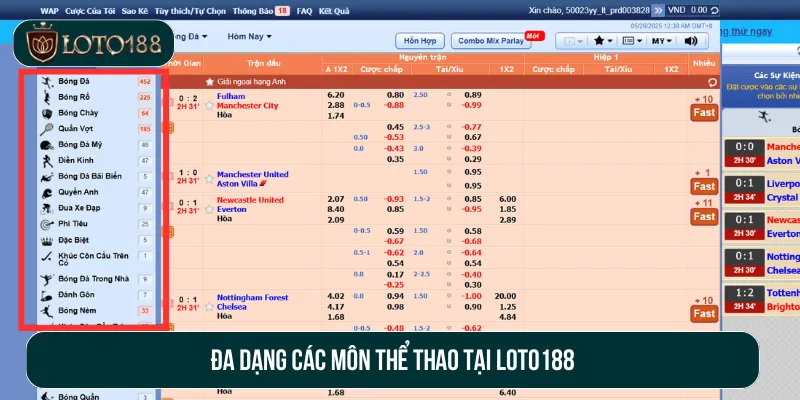Click the 452 count badge beside Bóng Đá
The width and height of the screenshot is (800, 400).
tap(145, 82)
